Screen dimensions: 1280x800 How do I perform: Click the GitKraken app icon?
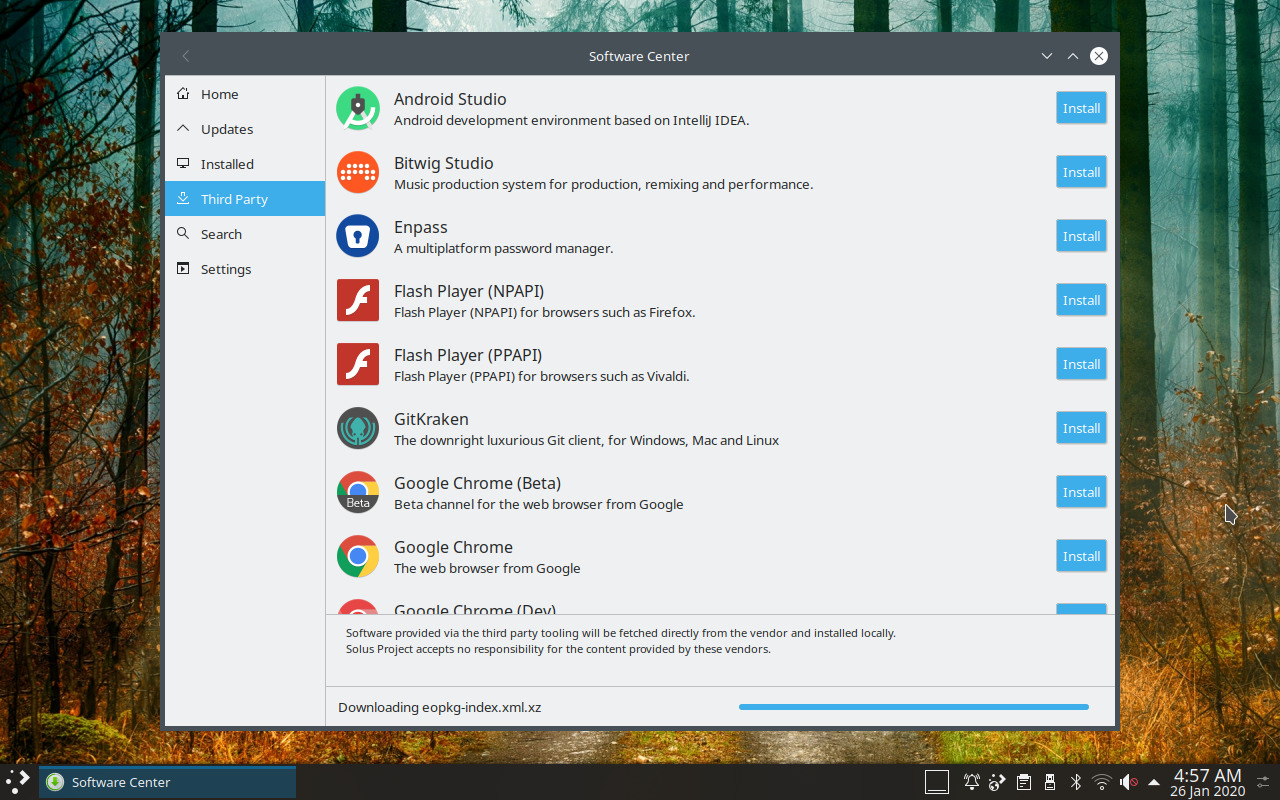[x=357, y=428]
